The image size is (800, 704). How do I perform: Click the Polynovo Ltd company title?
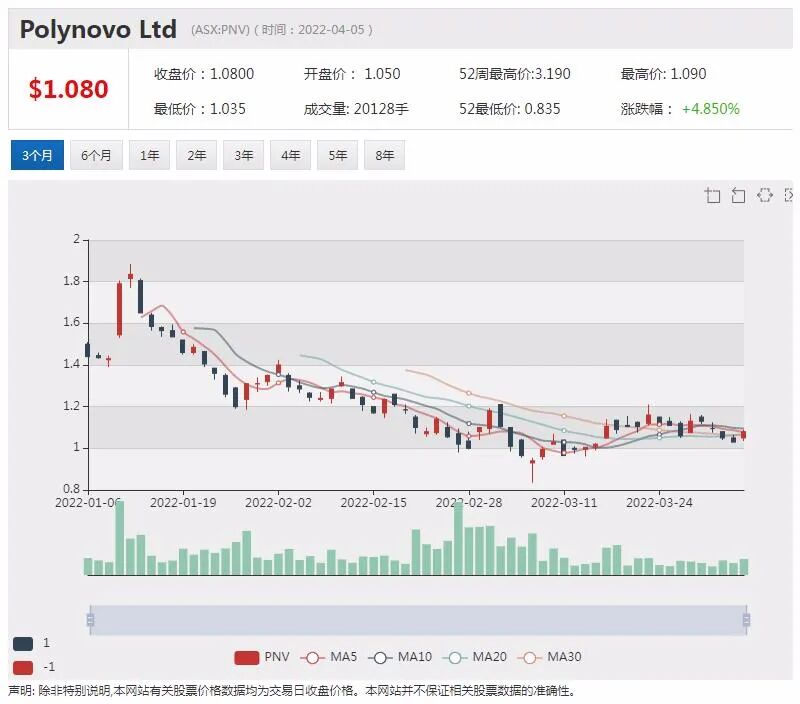pos(98,30)
